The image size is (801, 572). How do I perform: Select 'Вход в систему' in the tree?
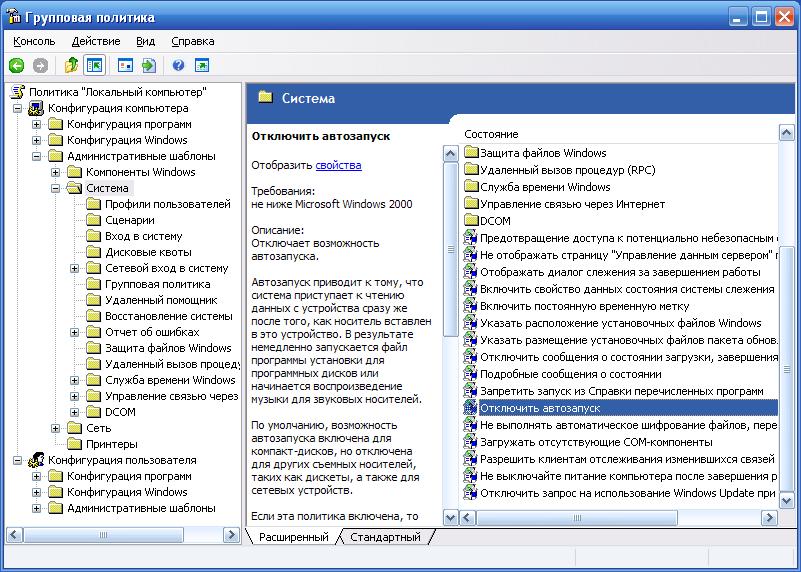[144, 236]
